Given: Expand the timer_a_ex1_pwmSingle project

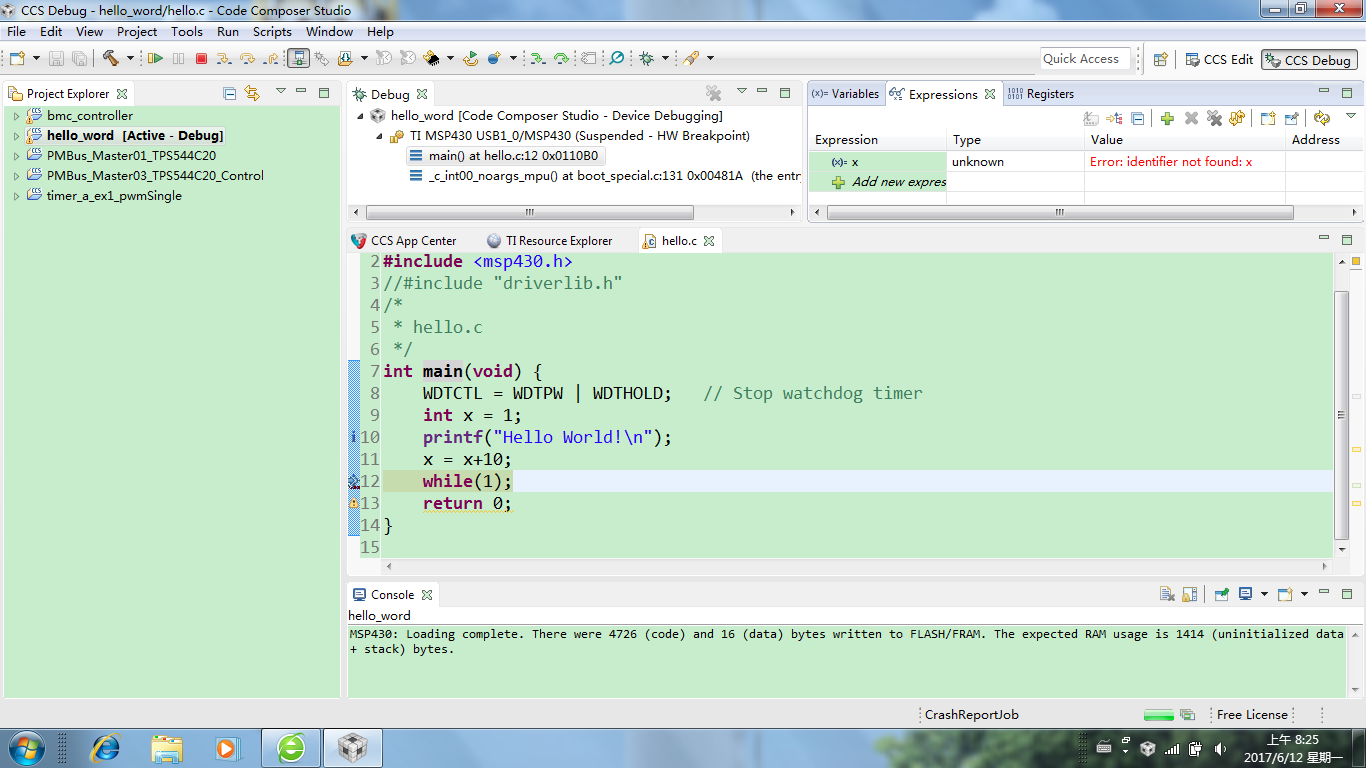Looking at the screenshot, I should (x=16, y=196).
